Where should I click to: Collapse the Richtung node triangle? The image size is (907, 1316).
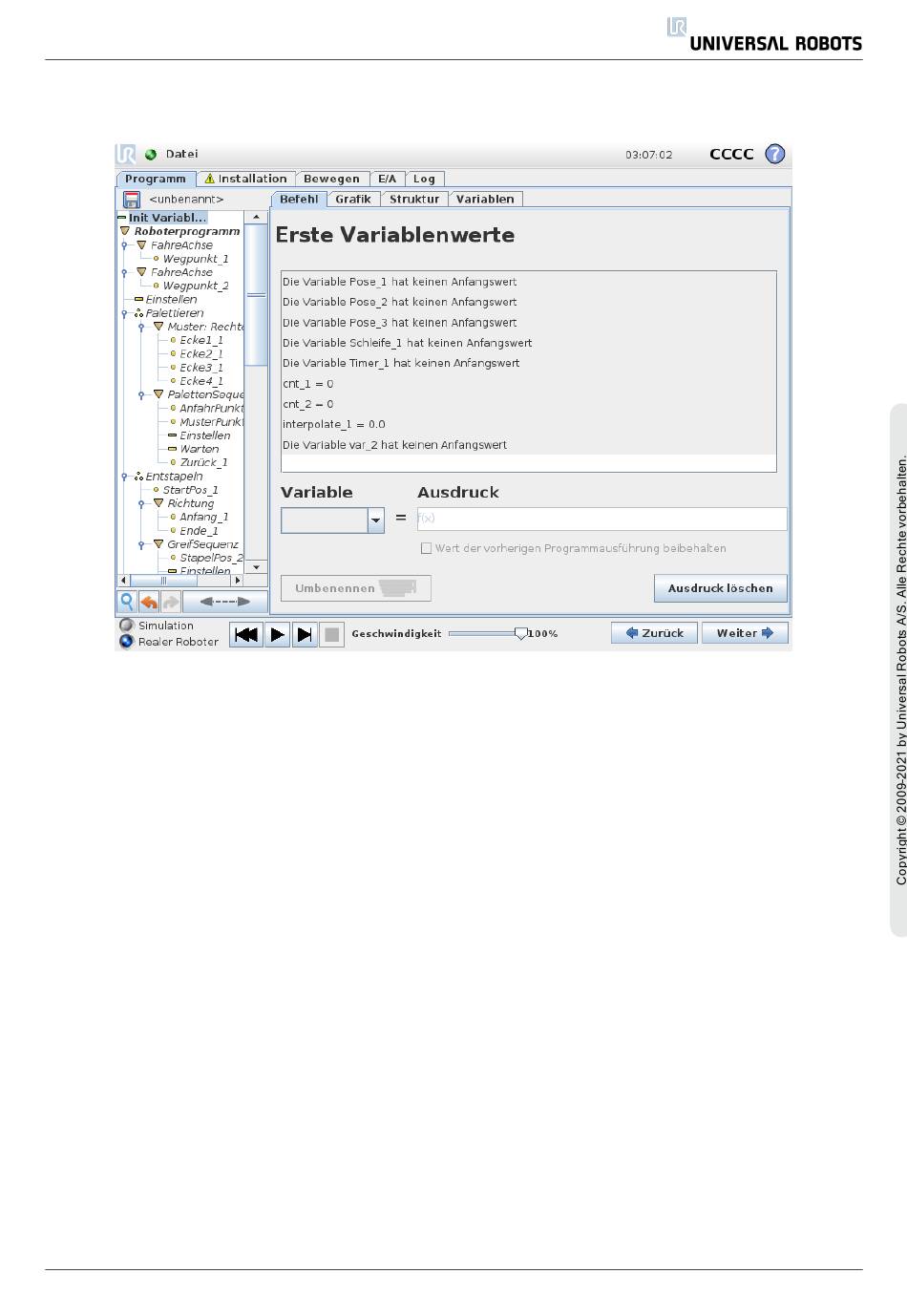tap(158, 503)
